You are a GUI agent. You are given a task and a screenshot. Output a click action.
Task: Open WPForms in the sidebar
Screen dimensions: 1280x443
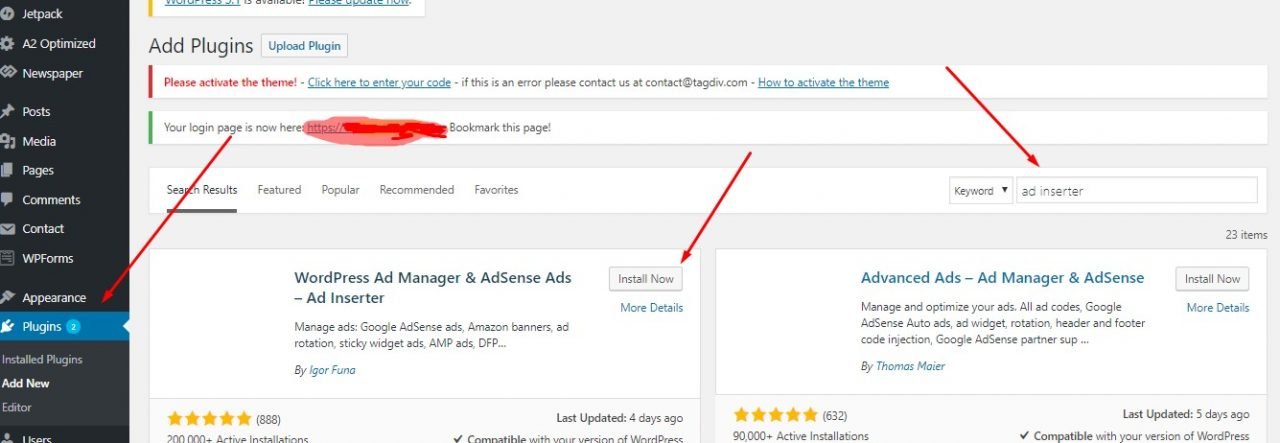tap(47, 258)
